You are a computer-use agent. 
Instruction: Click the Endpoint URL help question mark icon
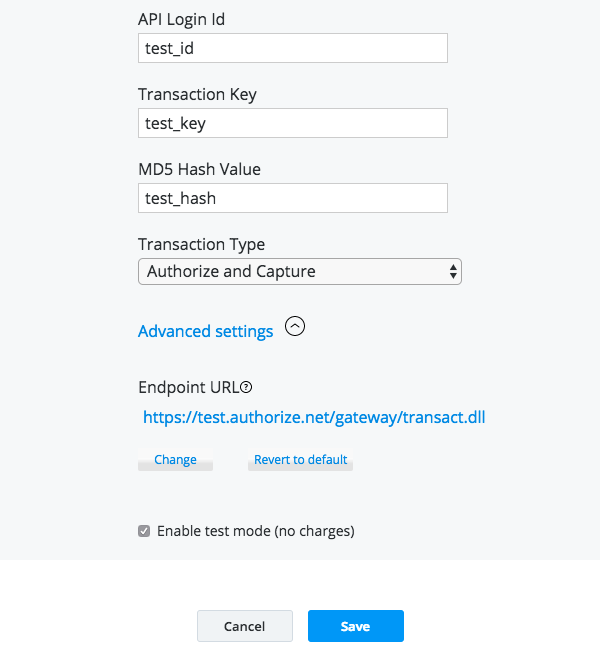245,387
